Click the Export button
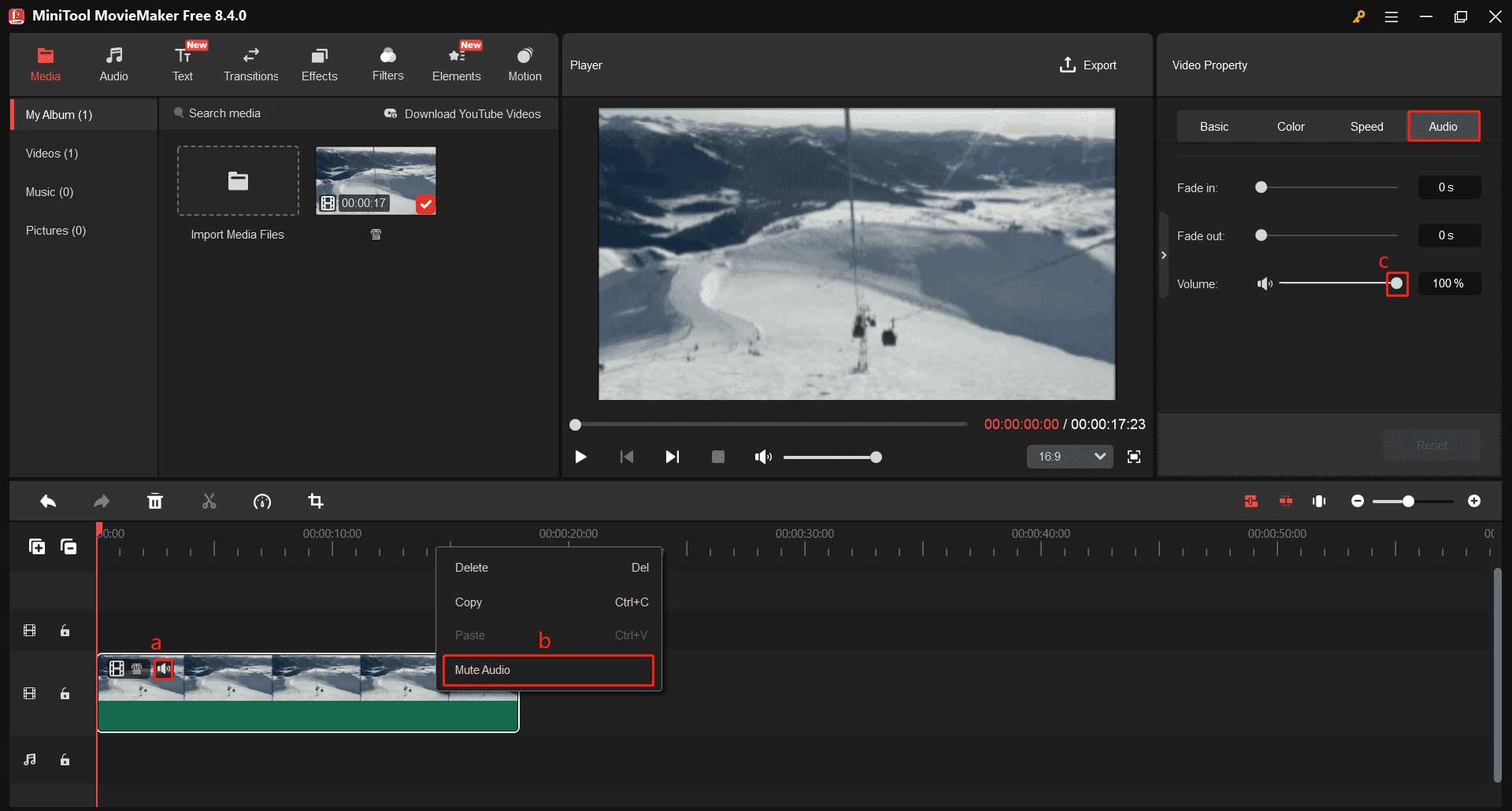The image size is (1512, 811). pos(1088,65)
